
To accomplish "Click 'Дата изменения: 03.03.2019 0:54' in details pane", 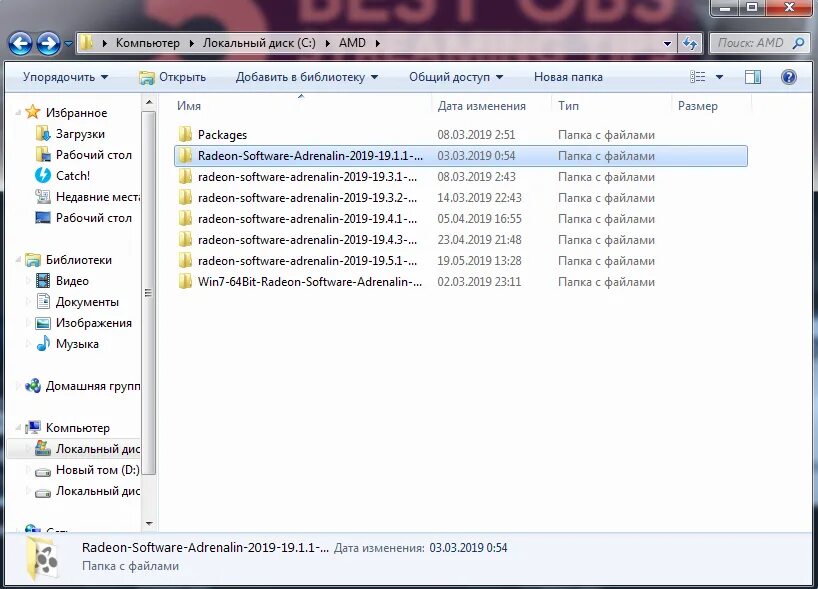I will pyautogui.click(x=420, y=548).
